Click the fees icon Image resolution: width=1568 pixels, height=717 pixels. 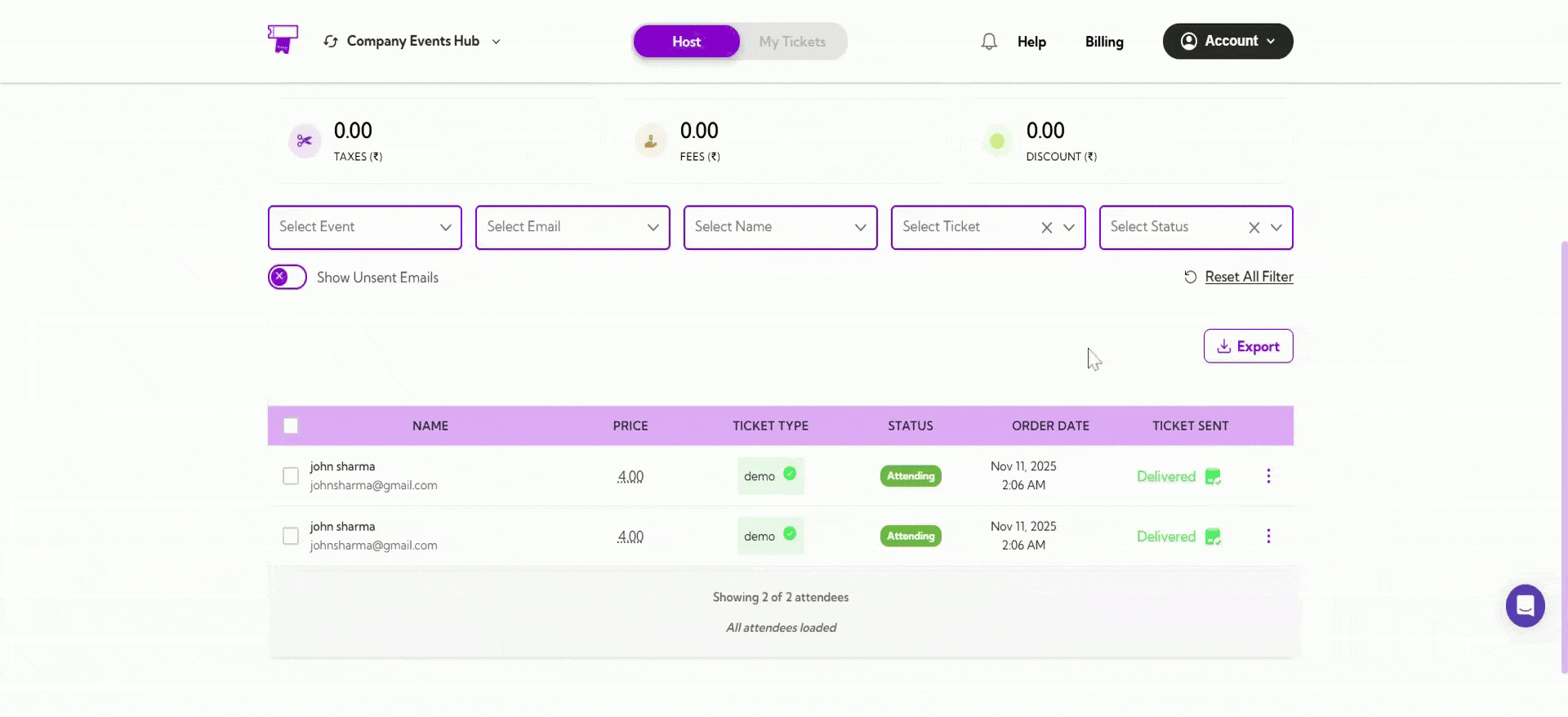point(651,141)
